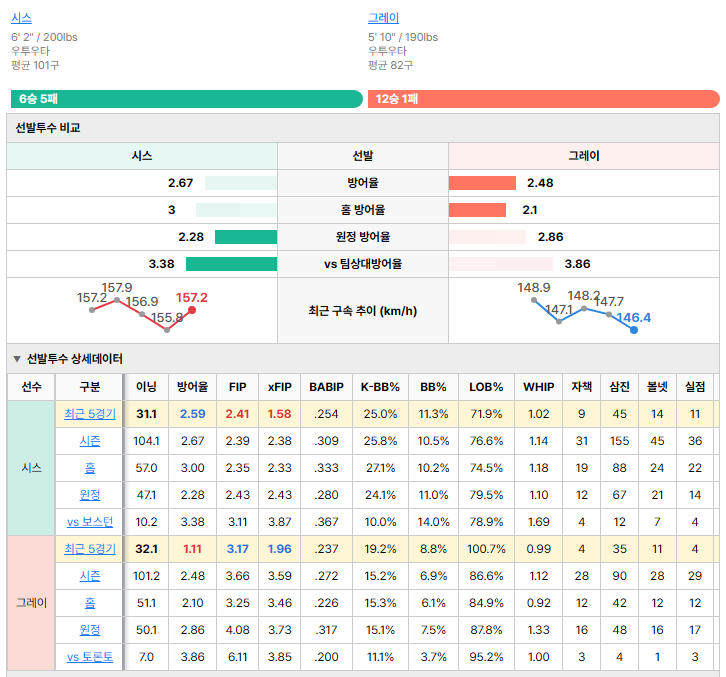Viewport: 726px width, 677px height.
Task: Click the FIP column header
Action: tap(238, 387)
